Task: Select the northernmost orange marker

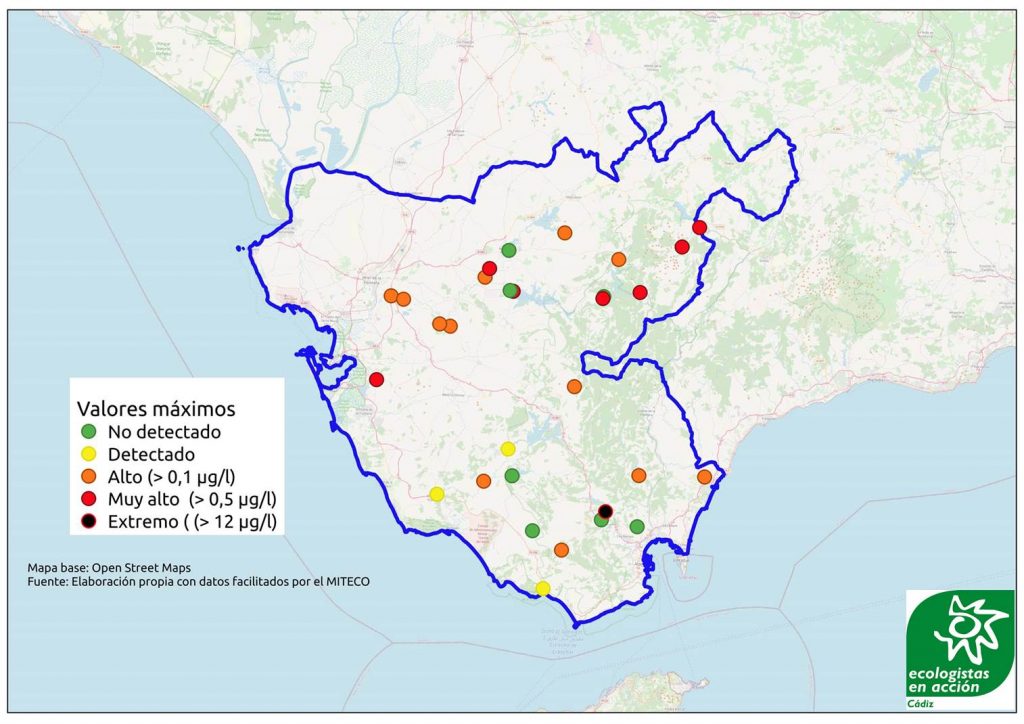Action: click(564, 233)
